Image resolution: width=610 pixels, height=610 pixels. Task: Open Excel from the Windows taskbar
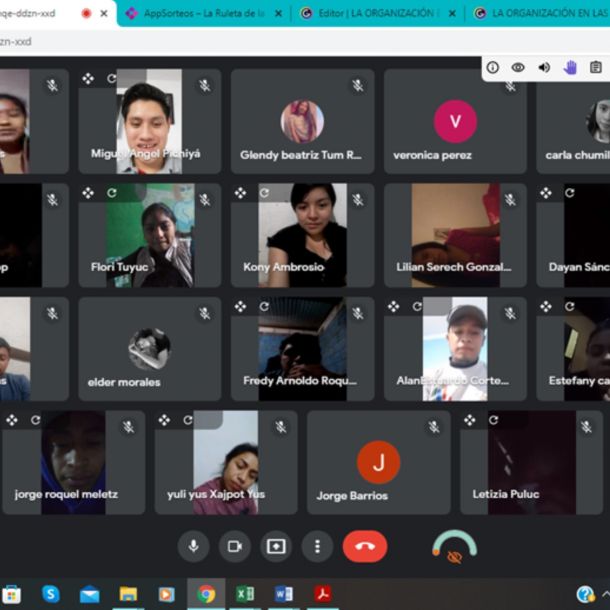(x=245, y=594)
